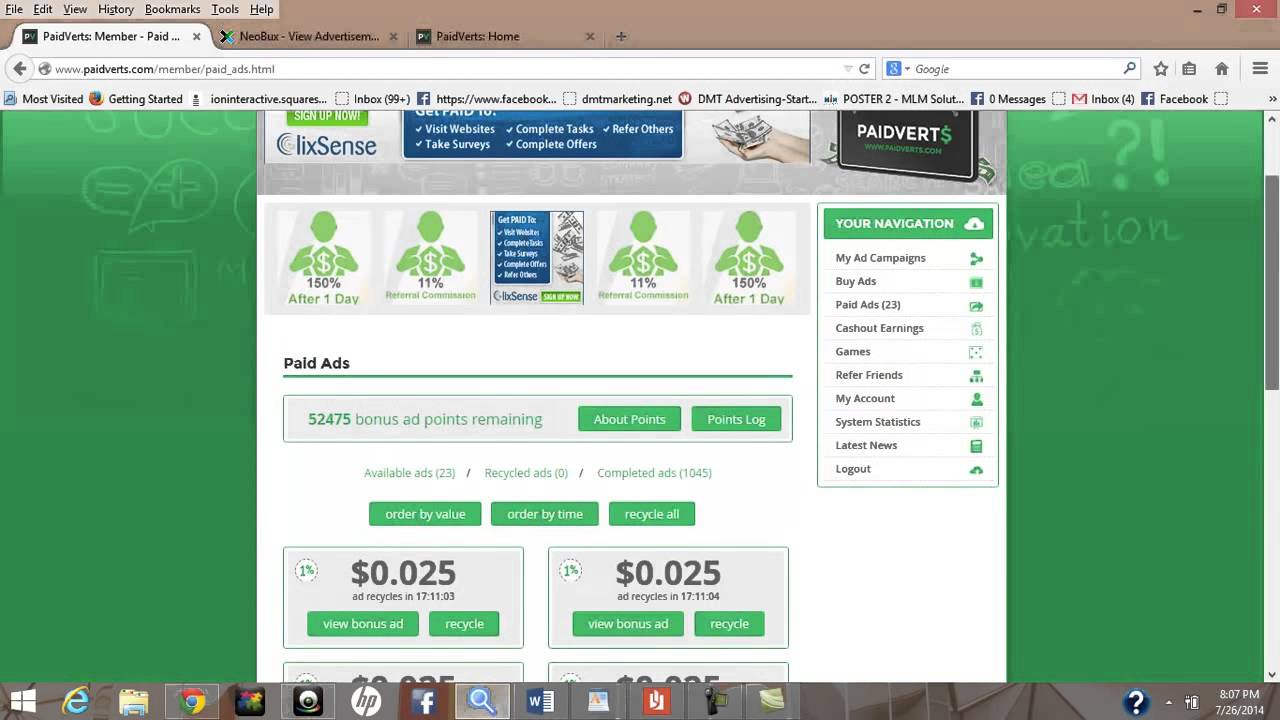Open the Edit menu
This screenshot has height=720, width=1280.
point(43,9)
